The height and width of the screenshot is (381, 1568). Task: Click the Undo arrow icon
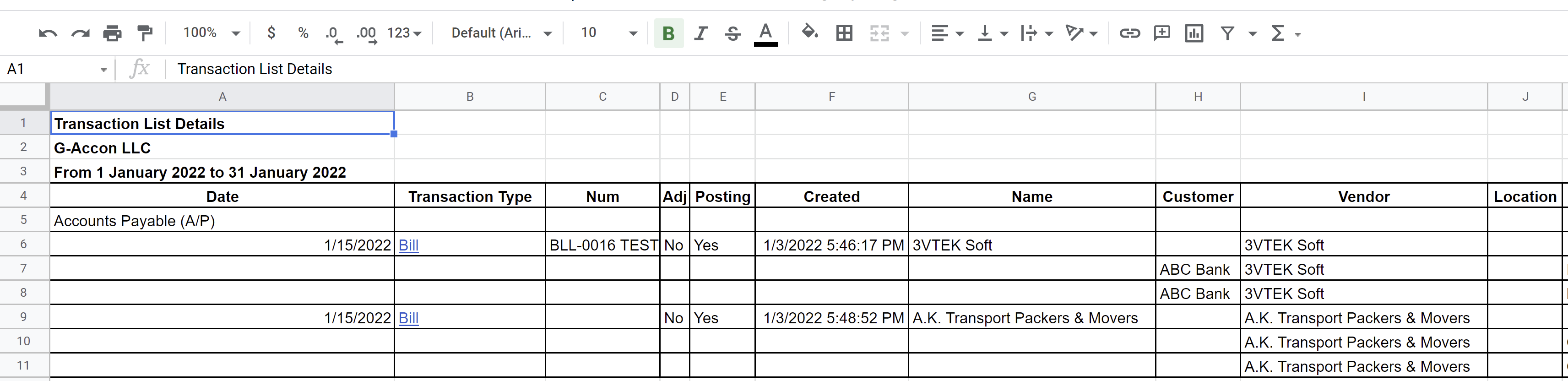point(48,33)
